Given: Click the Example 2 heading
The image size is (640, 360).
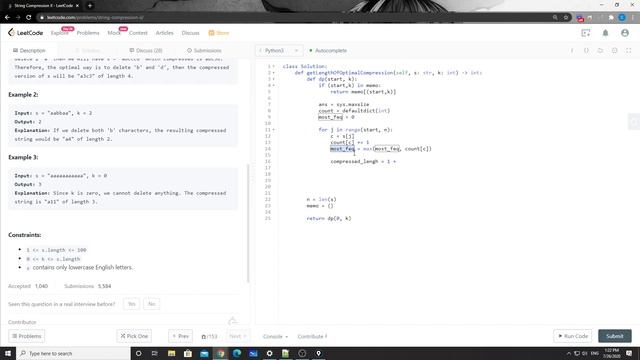Looking at the screenshot, I should [x=23, y=94].
